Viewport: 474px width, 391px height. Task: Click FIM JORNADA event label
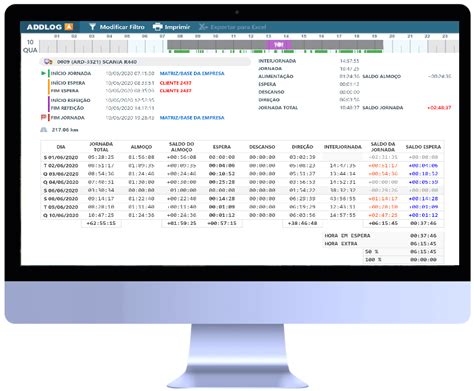[x=67, y=118]
